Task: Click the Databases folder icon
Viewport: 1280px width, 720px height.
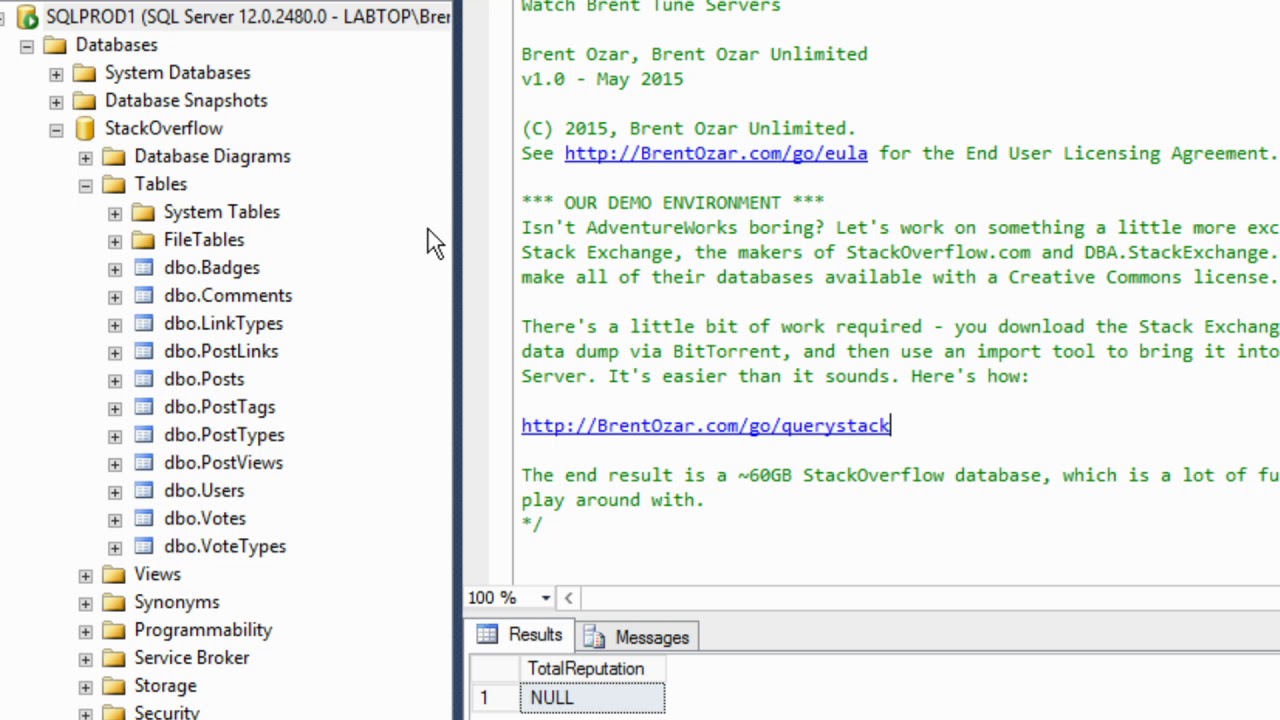Action: tap(56, 45)
